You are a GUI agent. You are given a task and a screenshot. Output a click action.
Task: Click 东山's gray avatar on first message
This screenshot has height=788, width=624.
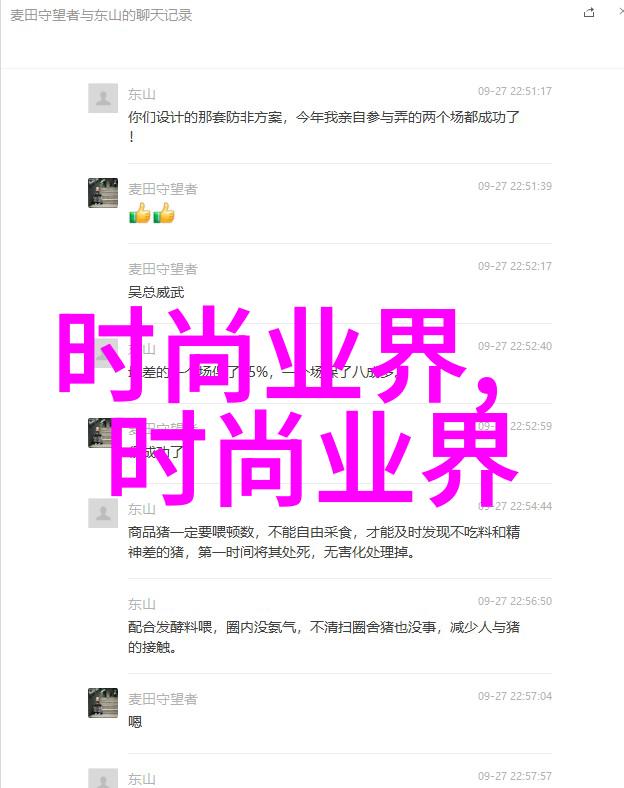pos(103,98)
